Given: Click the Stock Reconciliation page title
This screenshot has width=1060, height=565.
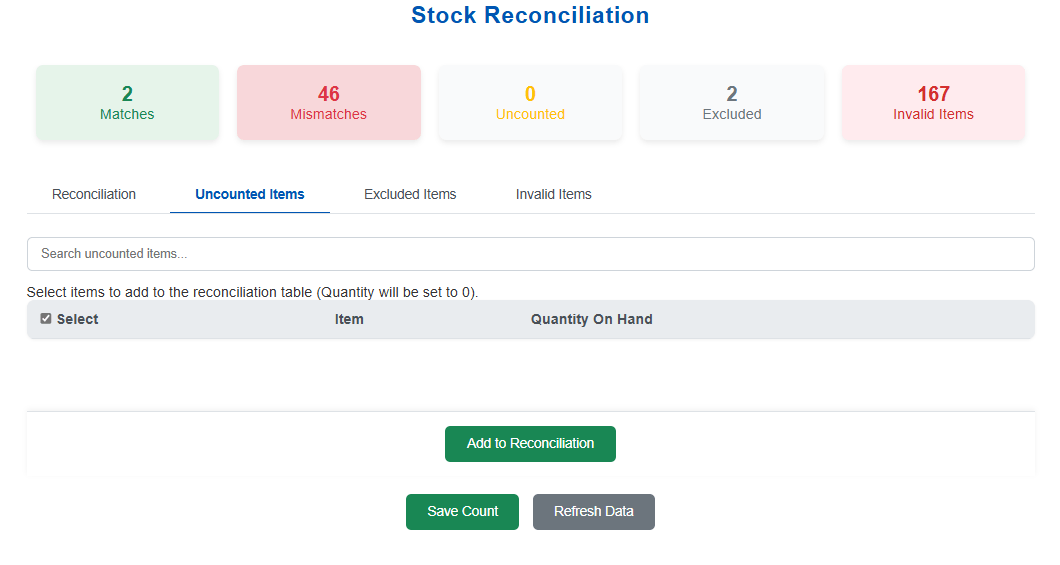Looking at the screenshot, I should (x=530, y=16).
